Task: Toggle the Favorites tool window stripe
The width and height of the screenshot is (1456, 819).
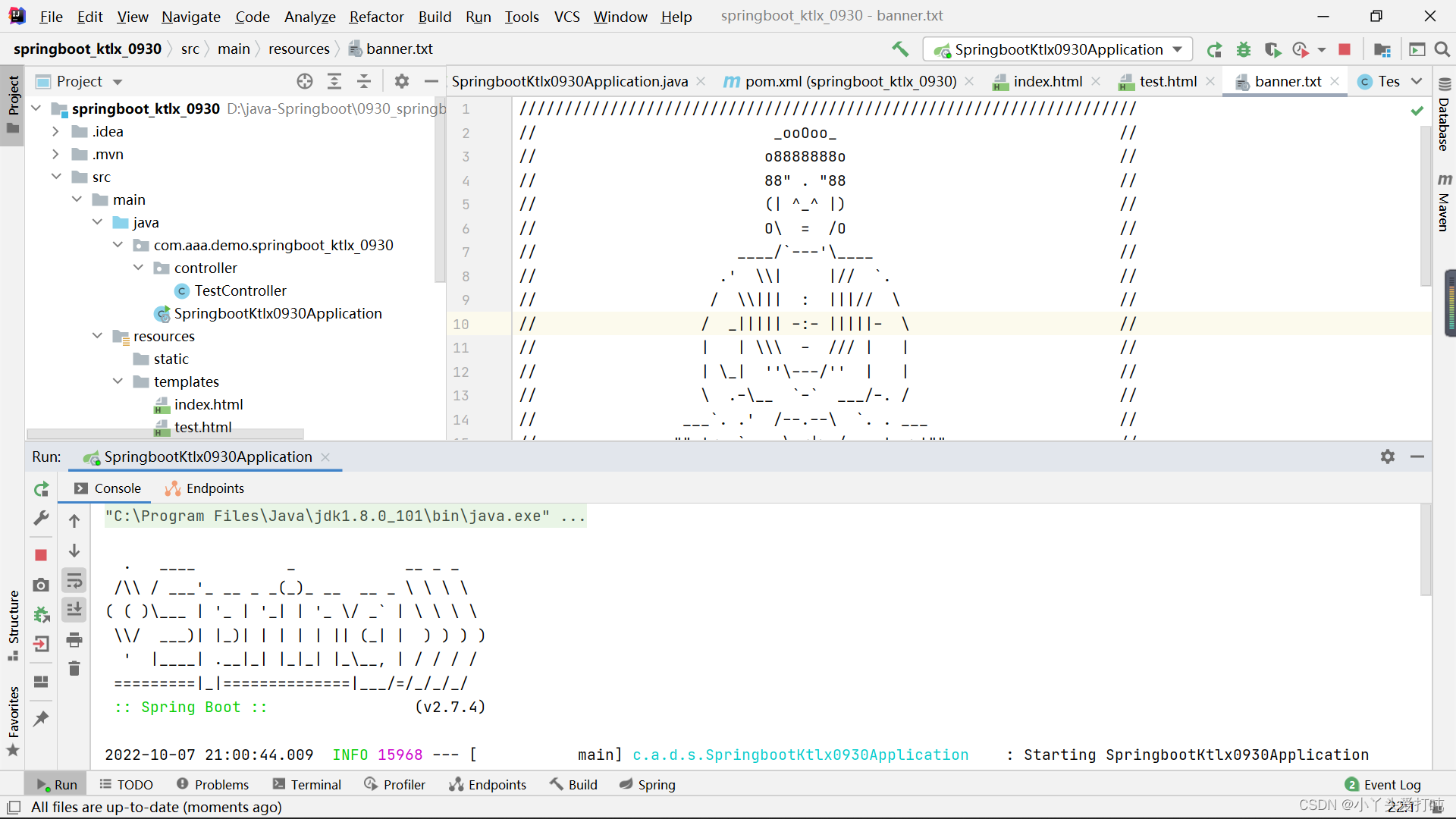Action: (x=13, y=720)
